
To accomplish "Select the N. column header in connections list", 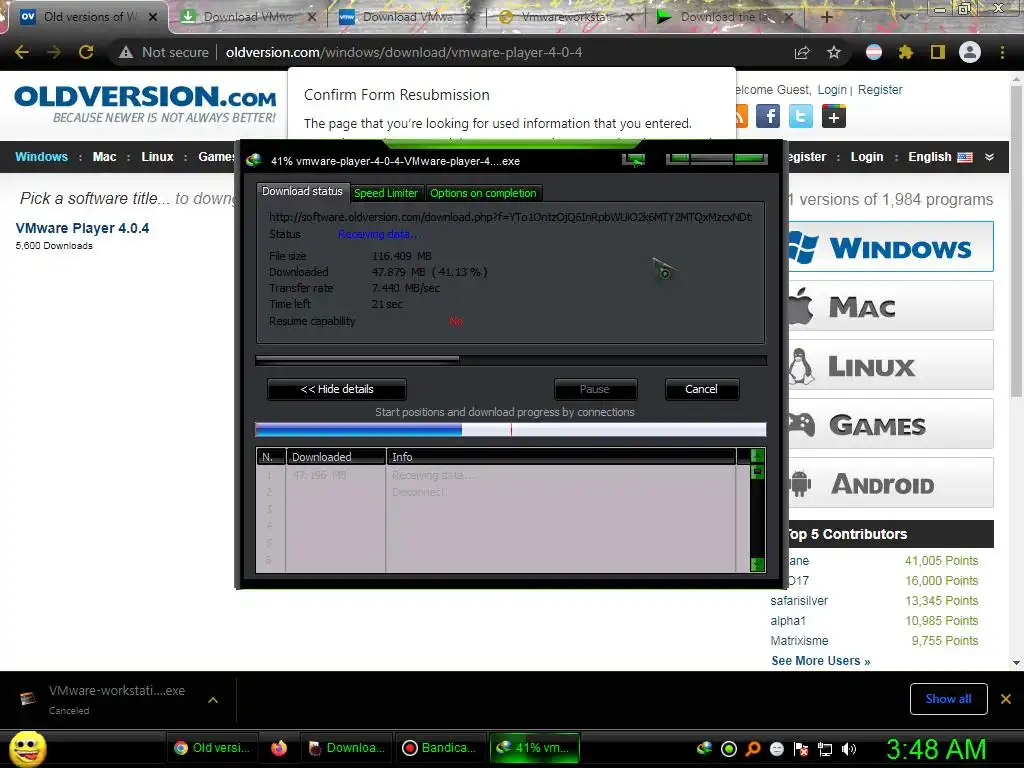I will point(270,457).
